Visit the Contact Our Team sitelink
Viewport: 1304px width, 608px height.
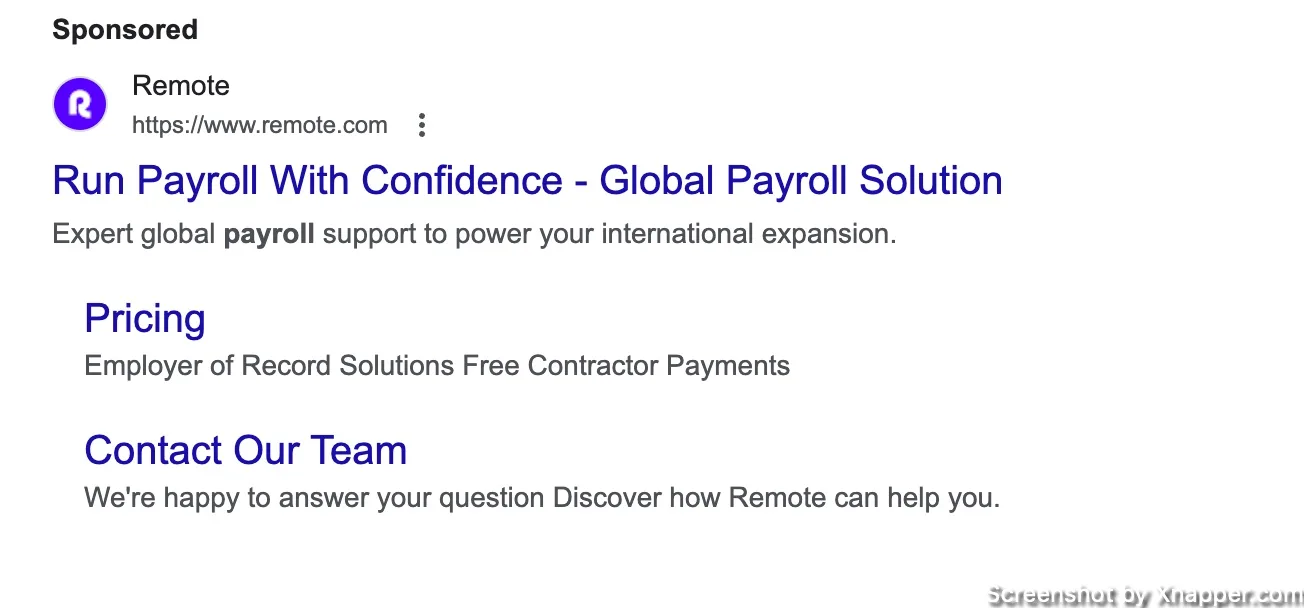246,450
